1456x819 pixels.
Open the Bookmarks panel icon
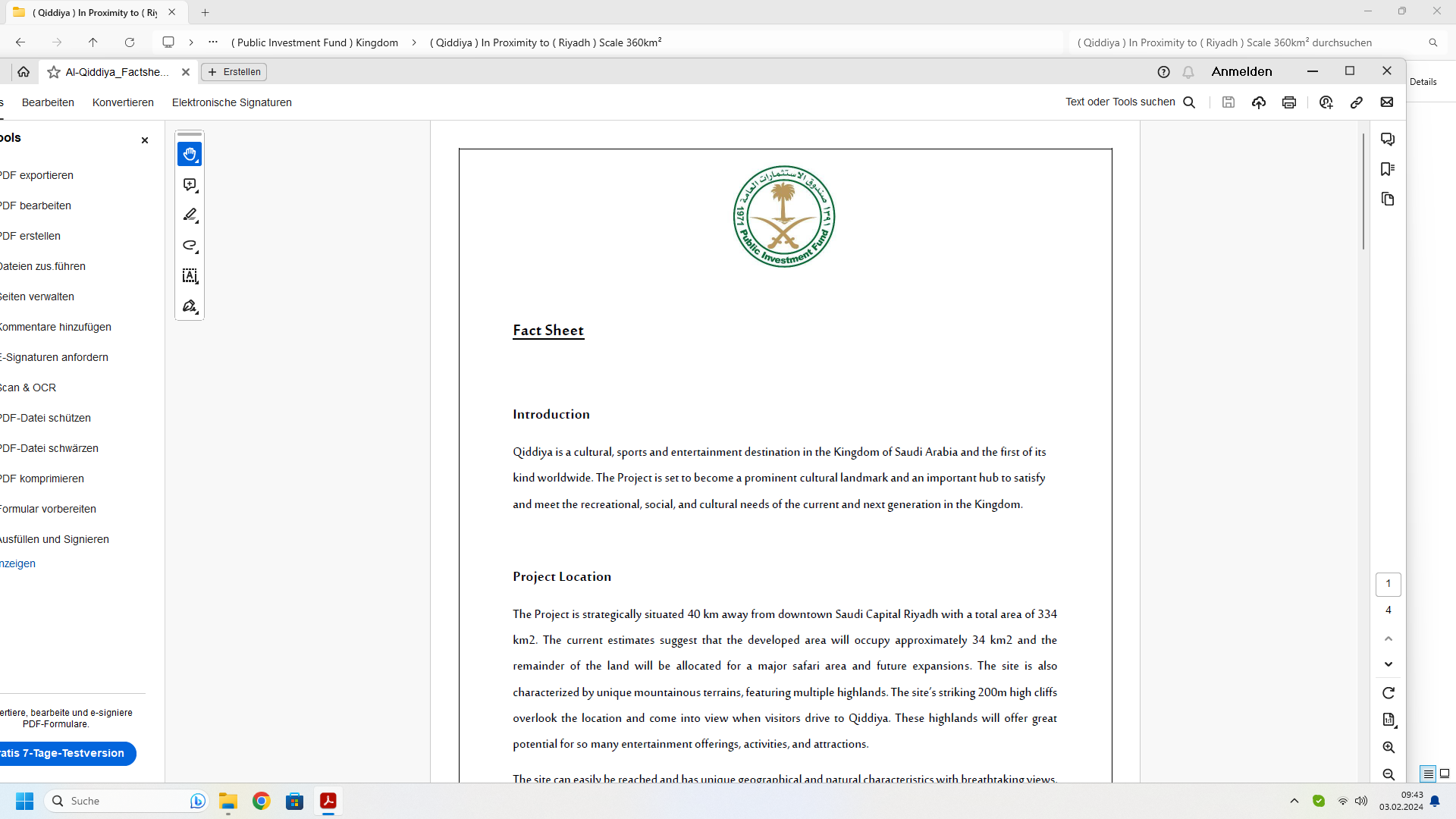[1388, 169]
